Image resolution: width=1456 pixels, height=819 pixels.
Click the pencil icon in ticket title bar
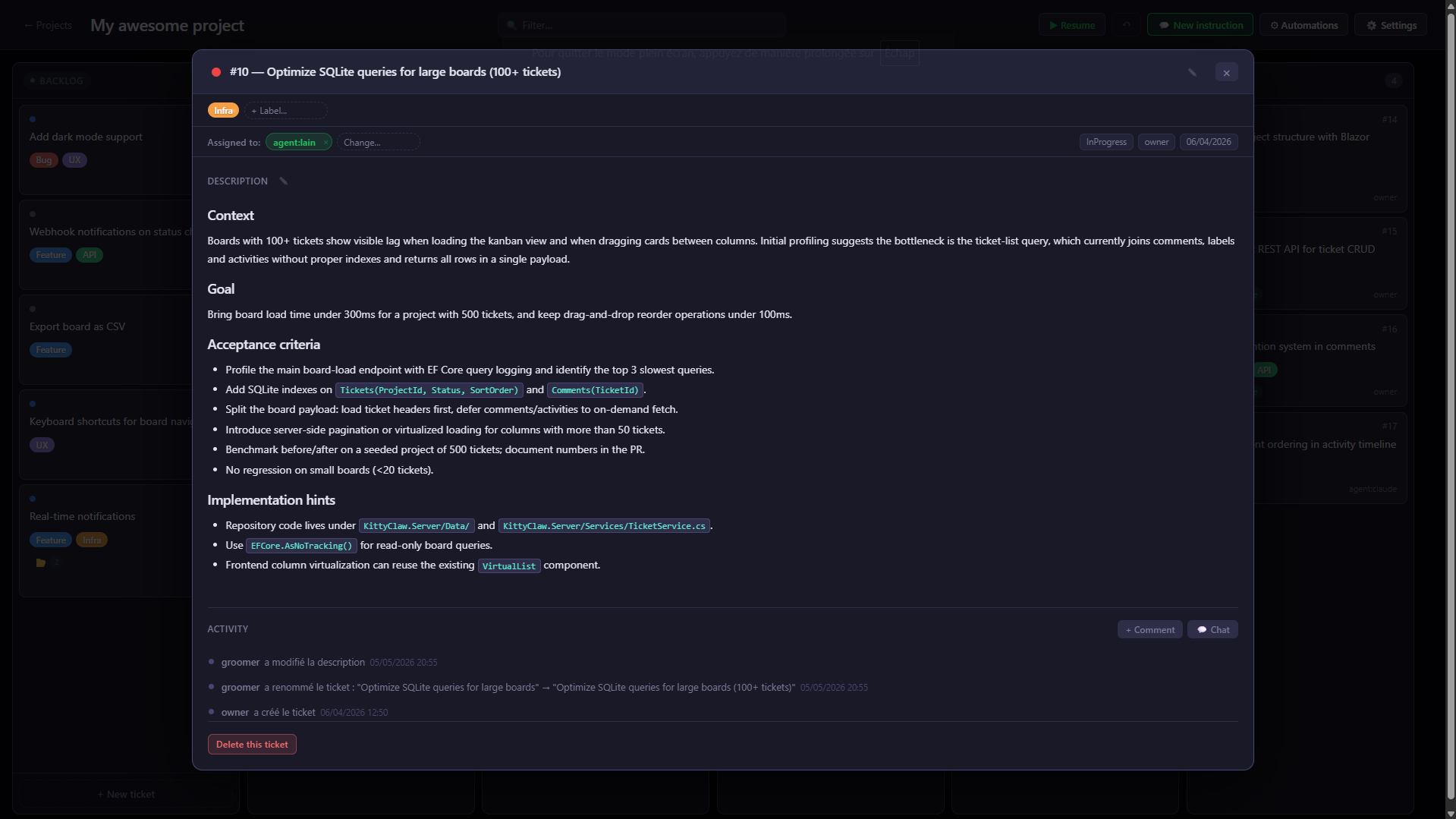coord(1192,72)
